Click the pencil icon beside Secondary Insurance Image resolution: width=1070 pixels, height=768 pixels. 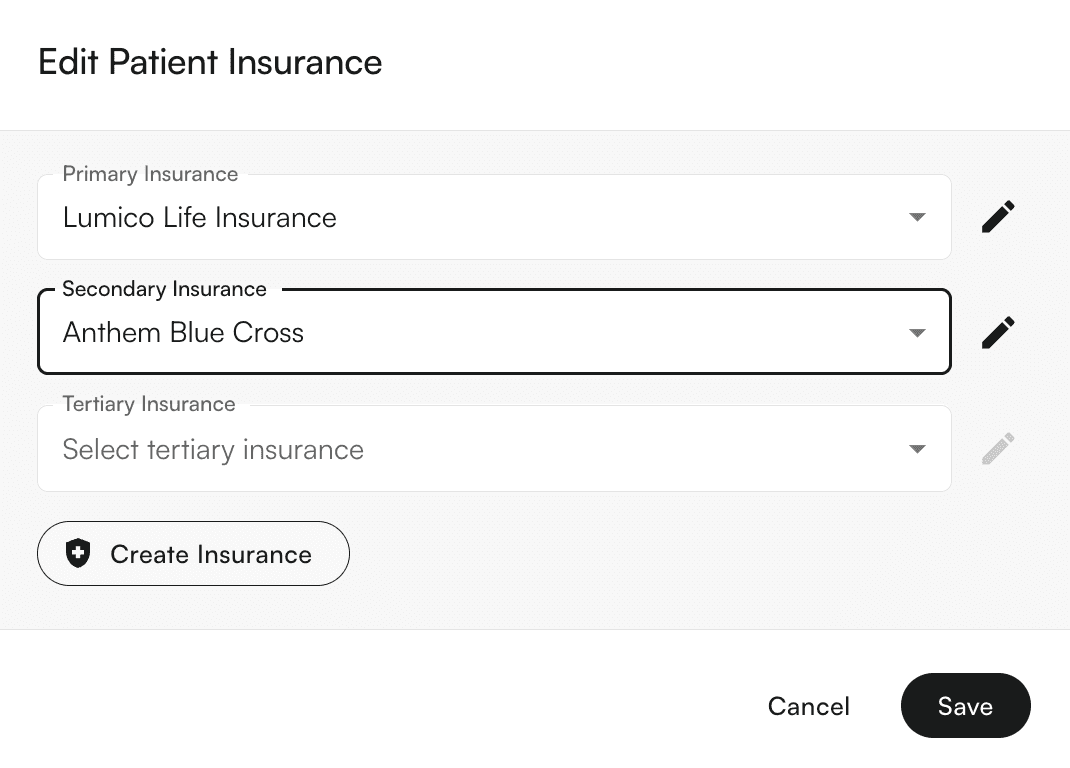(997, 332)
